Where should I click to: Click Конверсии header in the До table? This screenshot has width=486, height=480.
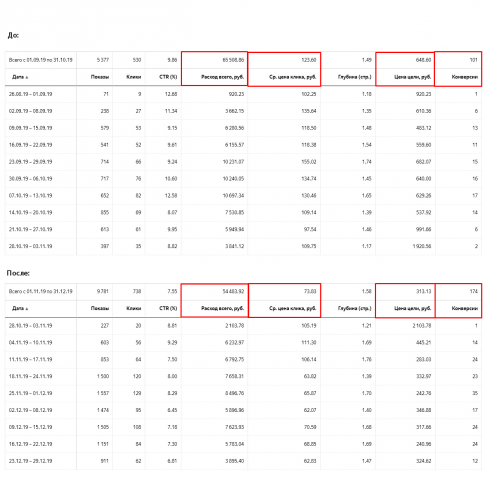coord(465,77)
